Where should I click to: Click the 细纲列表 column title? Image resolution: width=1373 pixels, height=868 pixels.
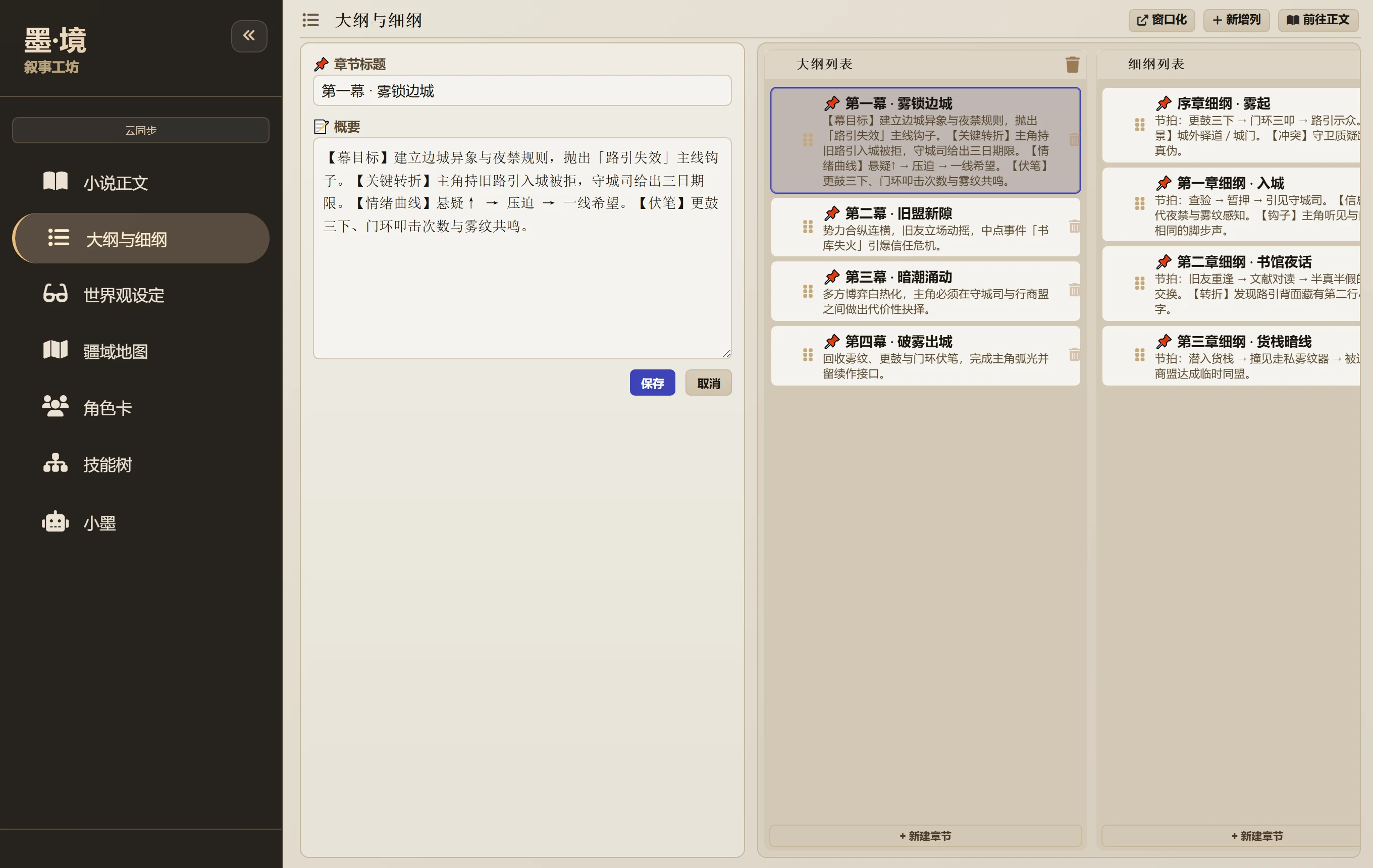coord(1156,65)
